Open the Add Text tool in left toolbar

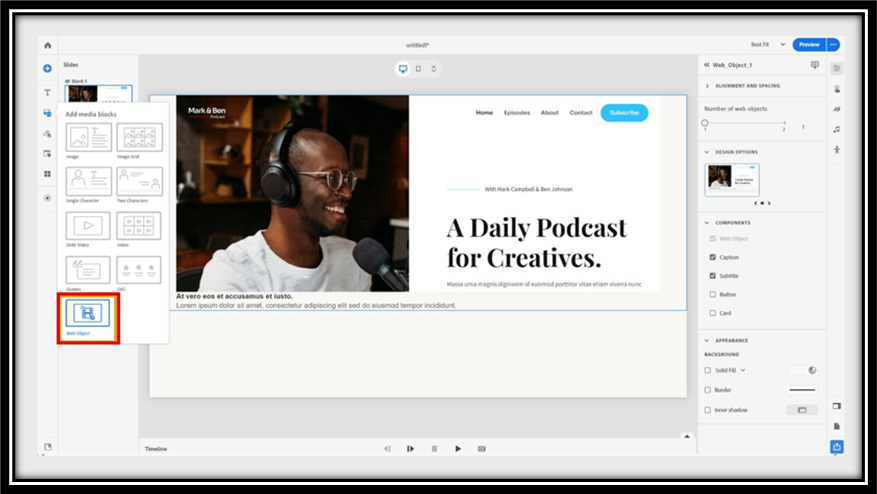pos(47,92)
